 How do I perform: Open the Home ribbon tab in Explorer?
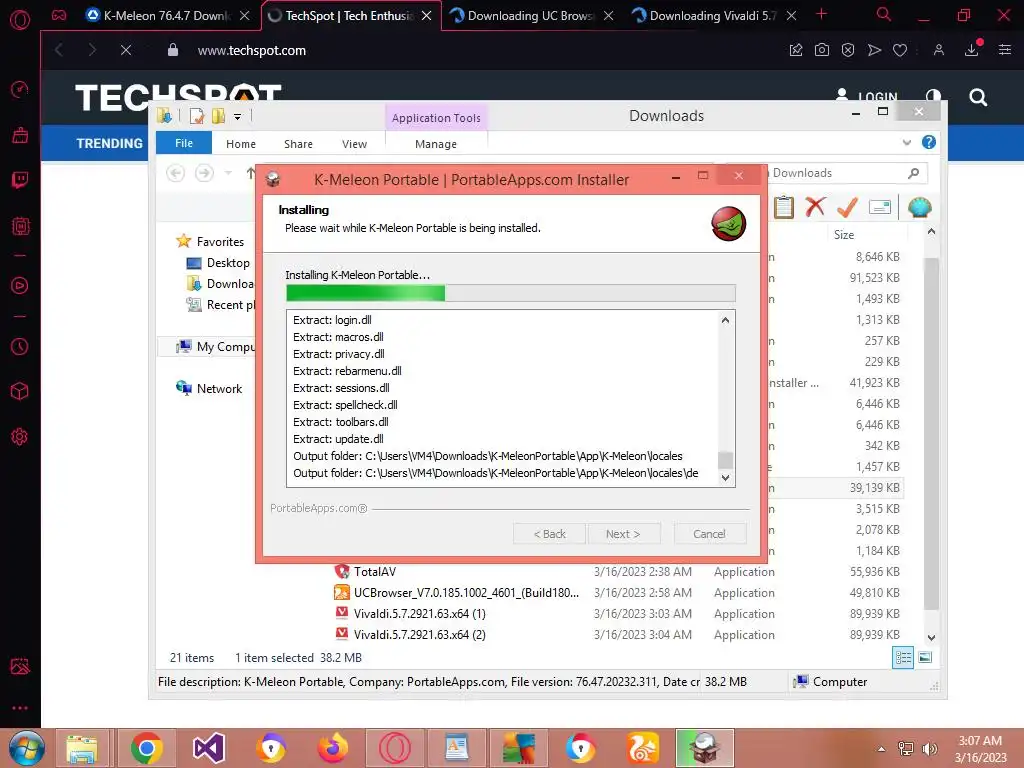pos(241,144)
